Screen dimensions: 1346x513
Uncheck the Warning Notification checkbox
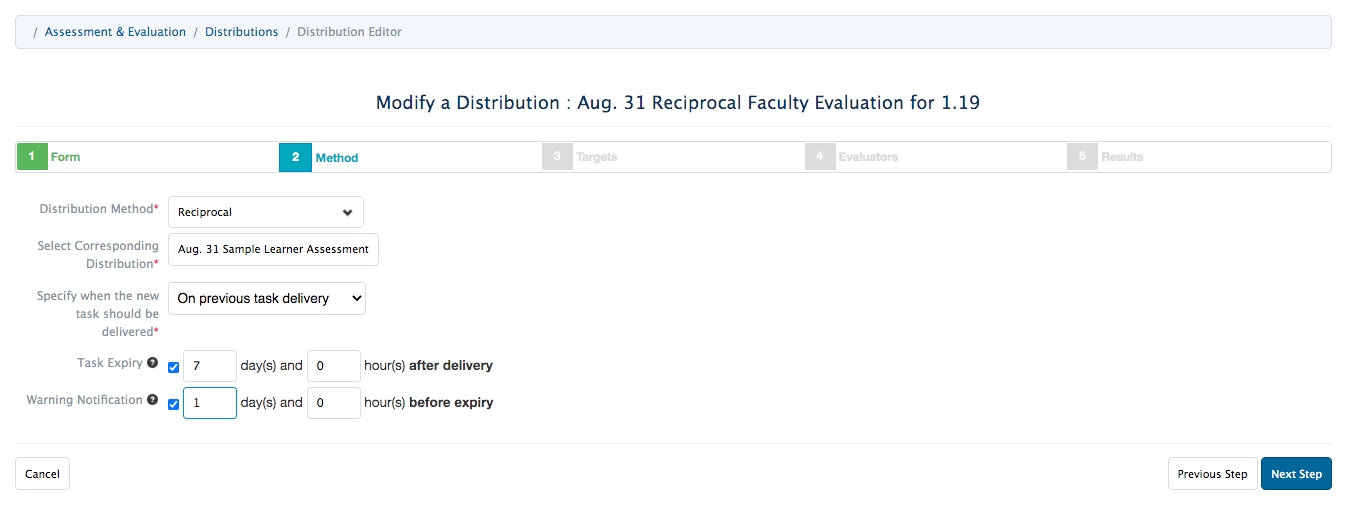click(174, 404)
